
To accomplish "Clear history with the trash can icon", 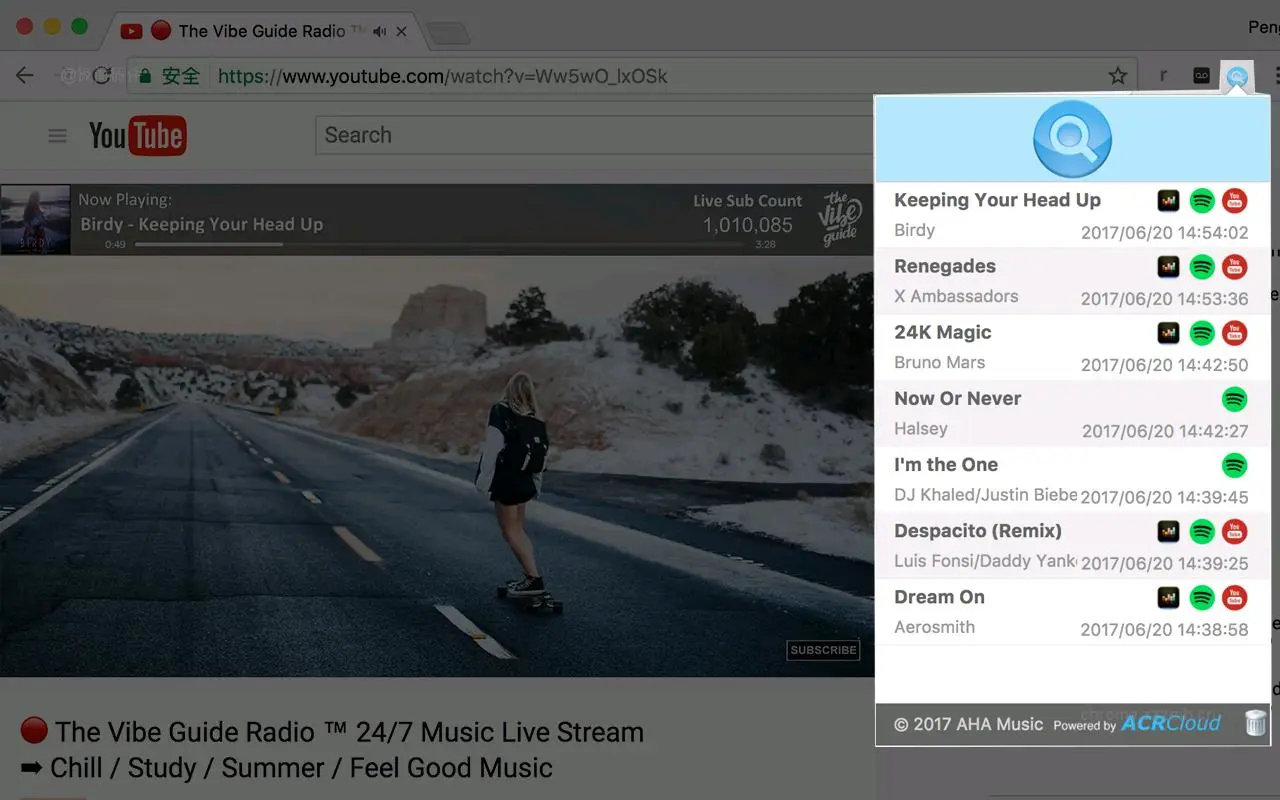I will tap(1255, 723).
